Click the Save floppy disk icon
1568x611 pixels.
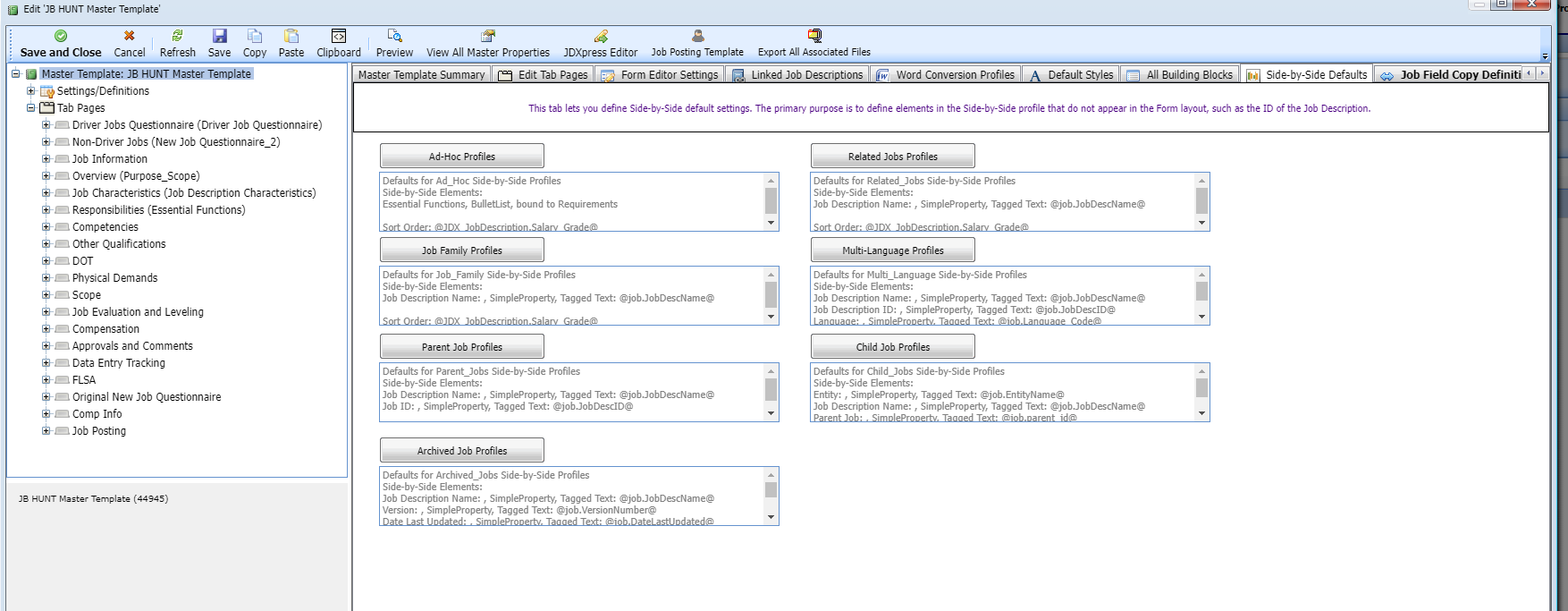(219, 36)
